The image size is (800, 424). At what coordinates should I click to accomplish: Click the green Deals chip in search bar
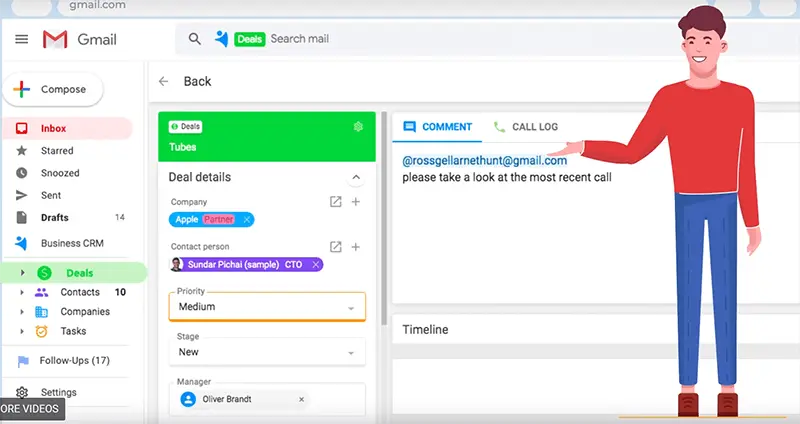tap(249, 39)
